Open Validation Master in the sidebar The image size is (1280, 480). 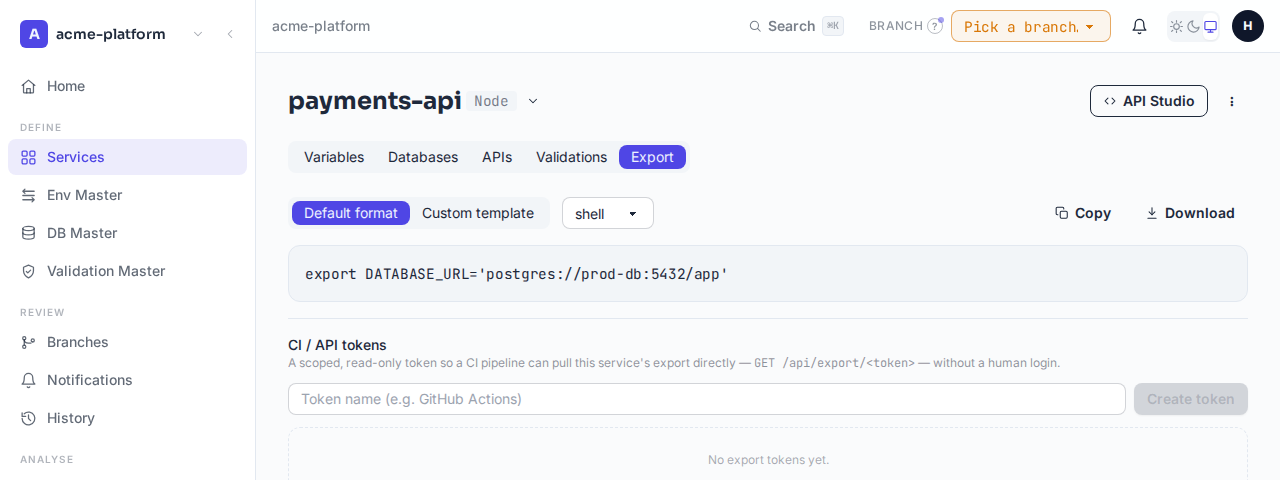pos(127,271)
